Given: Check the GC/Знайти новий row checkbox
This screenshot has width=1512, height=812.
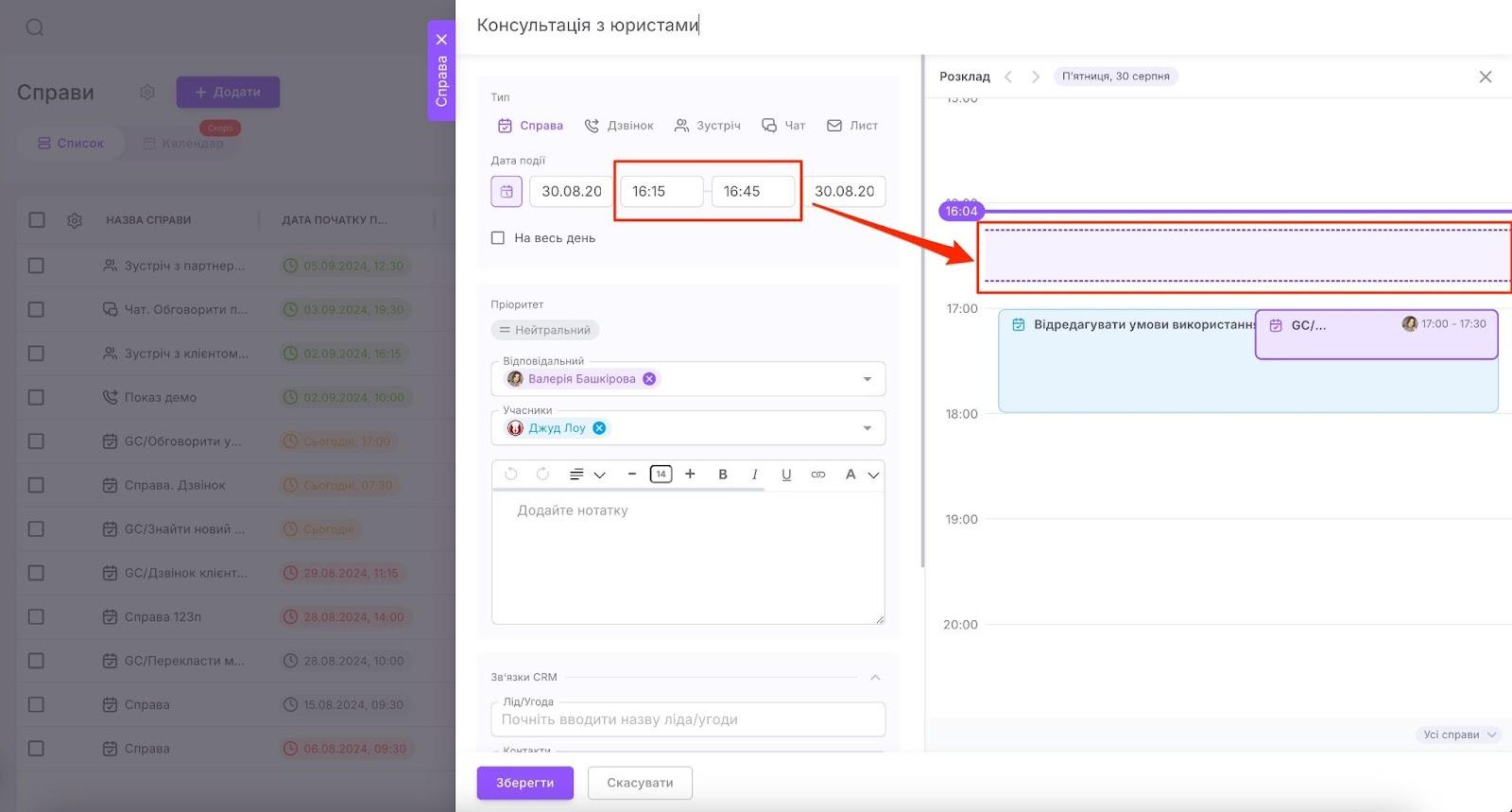Looking at the screenshot, I should click(x=36, y=528).
